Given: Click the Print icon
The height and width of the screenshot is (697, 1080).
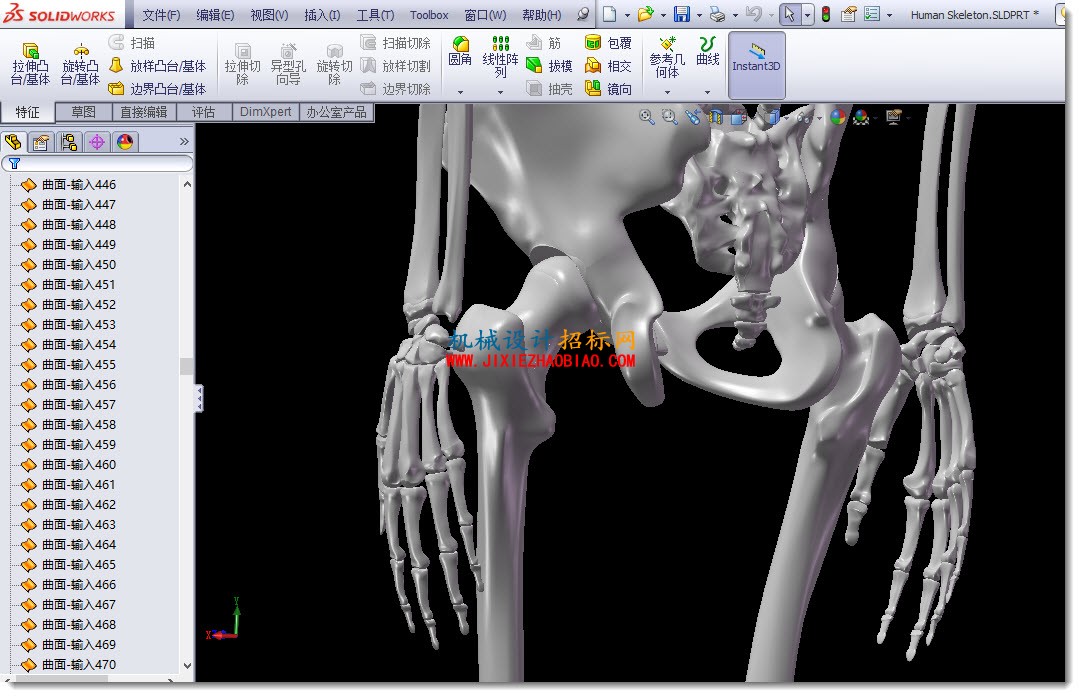Looking at the screenshot, I should click(717, 14).
